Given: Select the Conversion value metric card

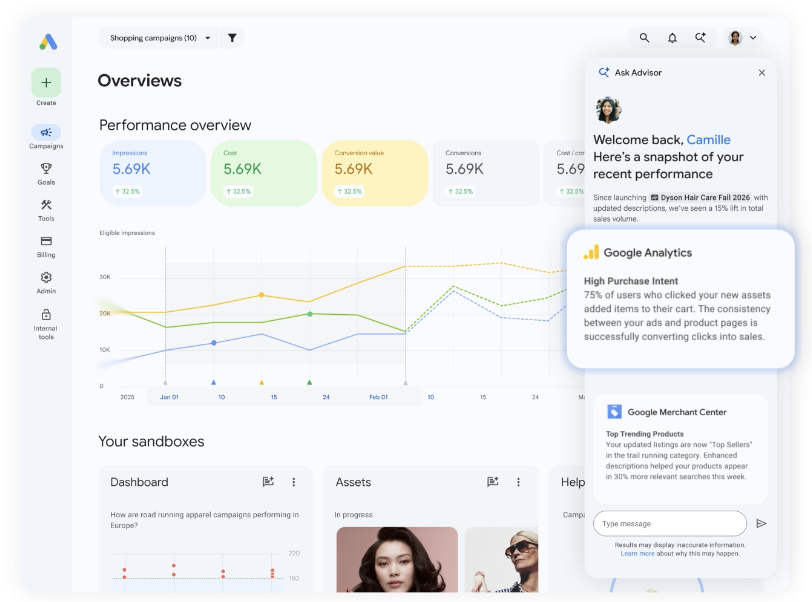Looking at the screenshot, I should point(375,173).
